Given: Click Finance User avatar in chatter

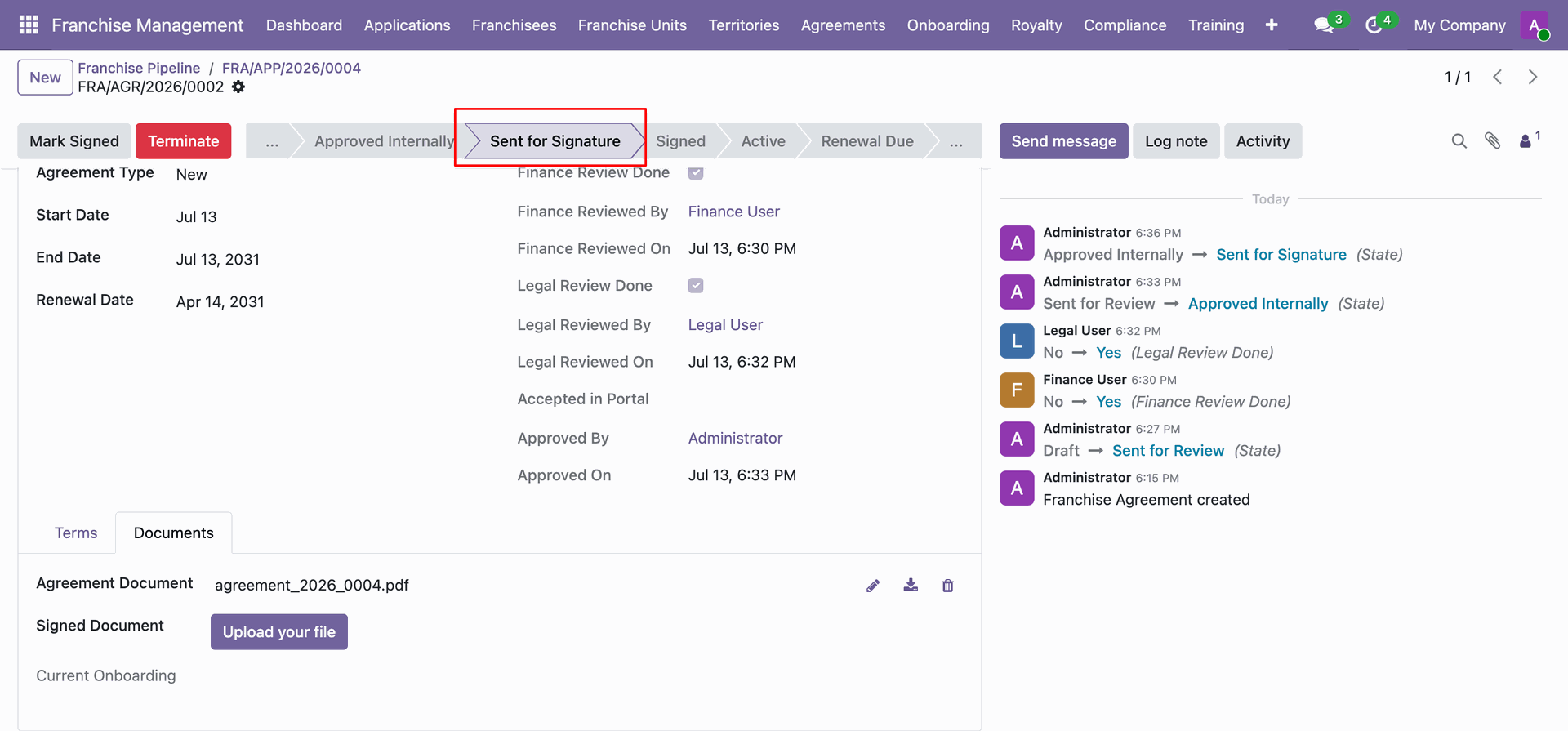Looking at the screenshot, I should 1017,390.
